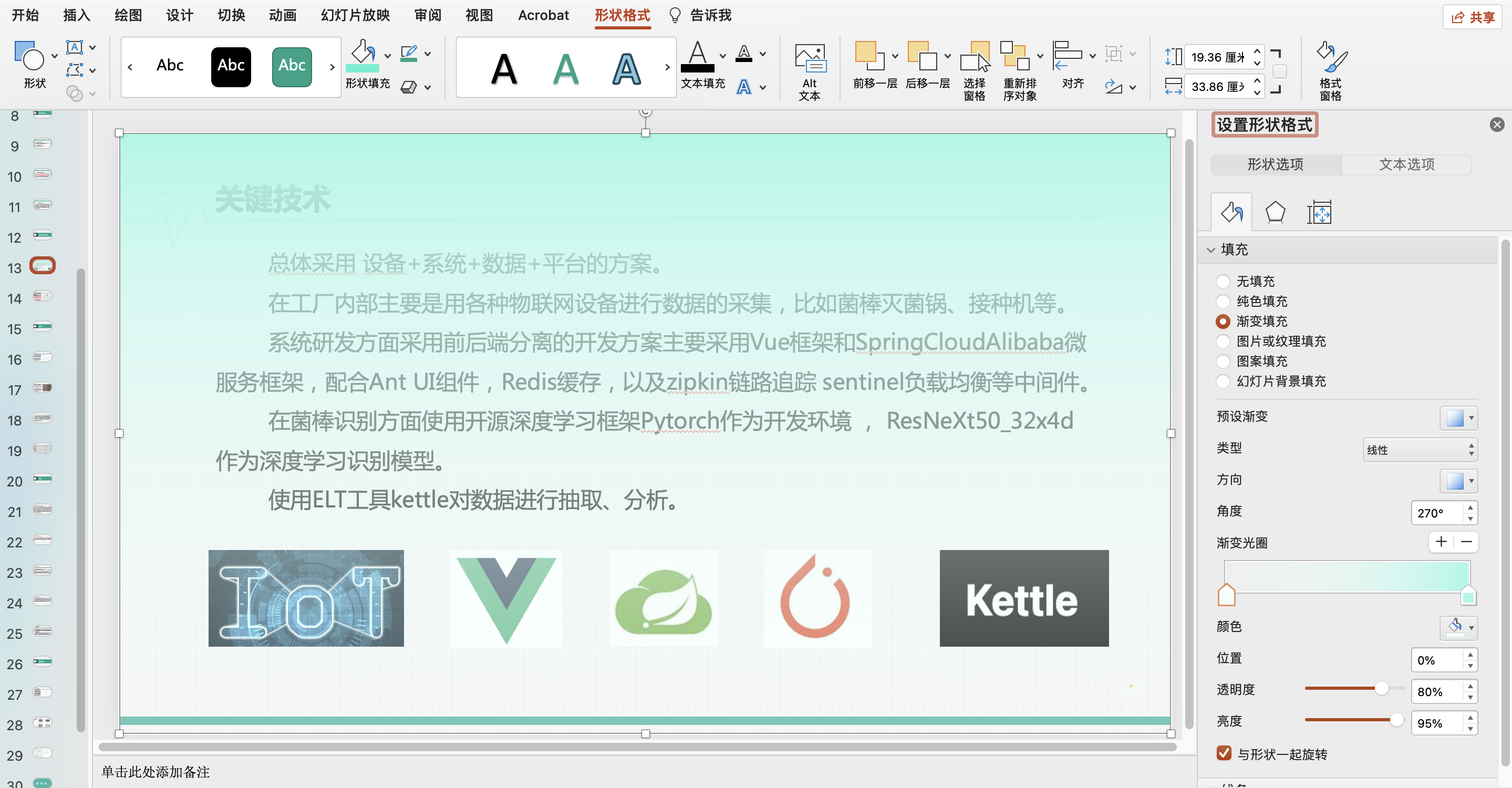Viewport: 1512px width, 788px height.
Task: Click the shape height 19.36 field
Action: coord(1217,56)
